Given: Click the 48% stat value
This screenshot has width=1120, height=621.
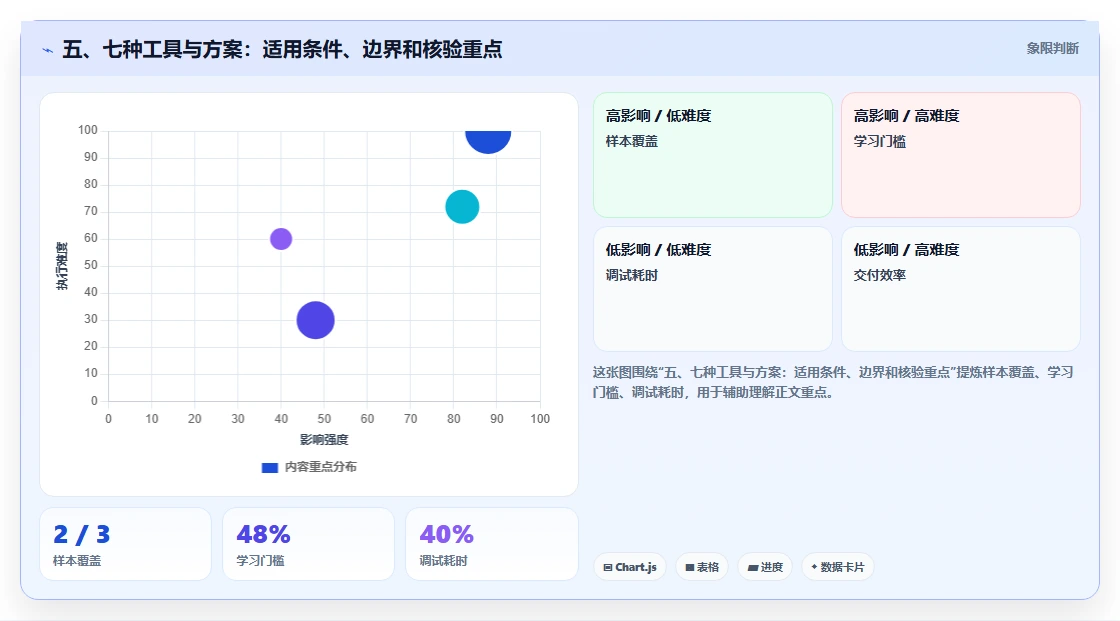Looking at the screenshot, I should [x=263, y=535].
